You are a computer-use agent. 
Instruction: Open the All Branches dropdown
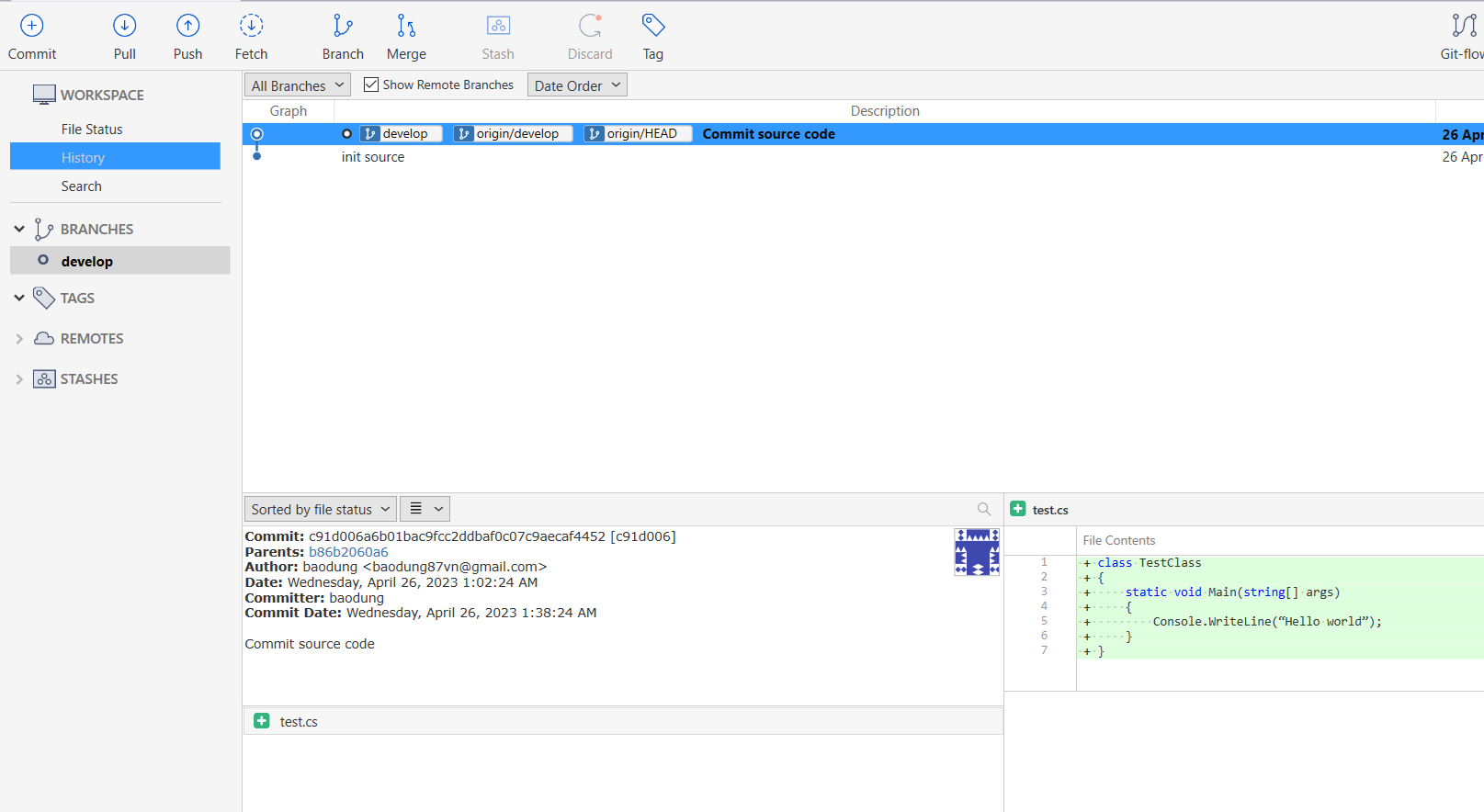click(297, 85)
